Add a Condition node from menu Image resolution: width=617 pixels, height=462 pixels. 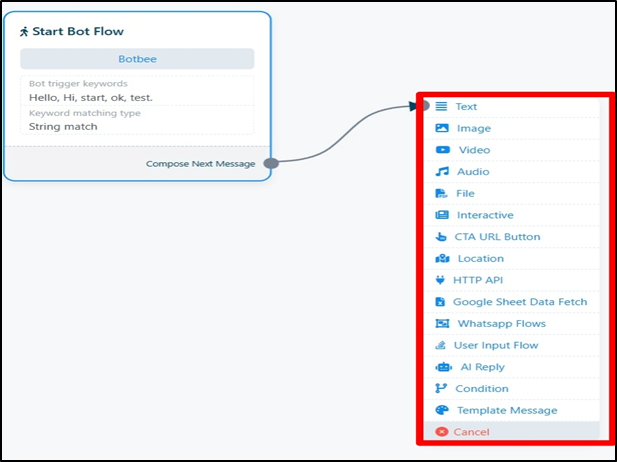point(482,389)
